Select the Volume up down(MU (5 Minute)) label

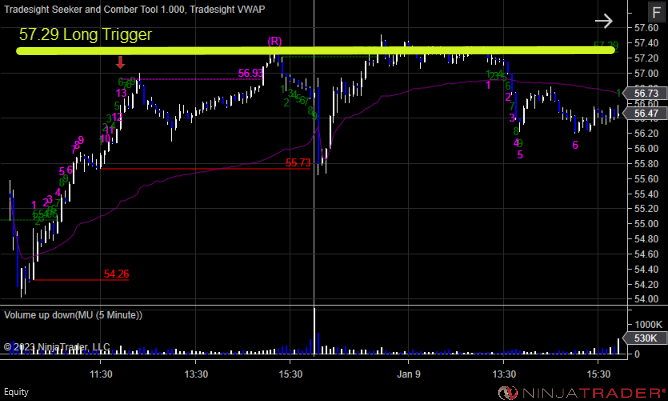[x=73, y=315]
